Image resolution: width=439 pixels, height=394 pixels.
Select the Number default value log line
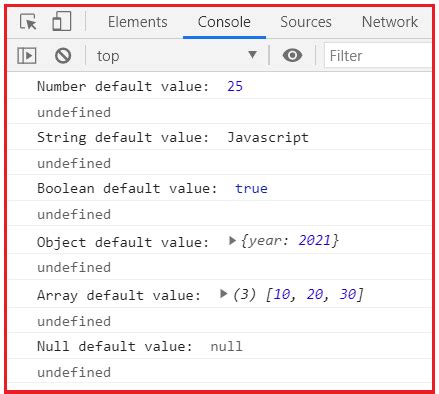click(x=219, y=86)
